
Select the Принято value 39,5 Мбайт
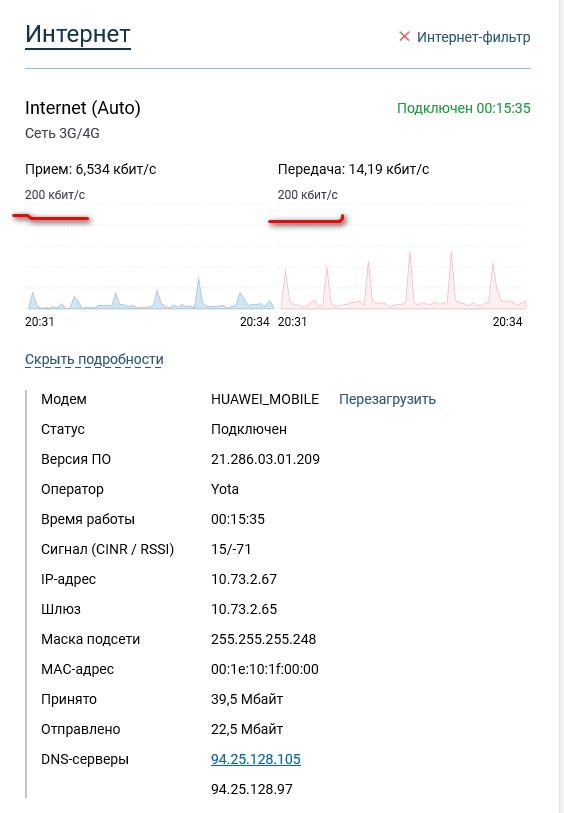(x=247, y=699)
